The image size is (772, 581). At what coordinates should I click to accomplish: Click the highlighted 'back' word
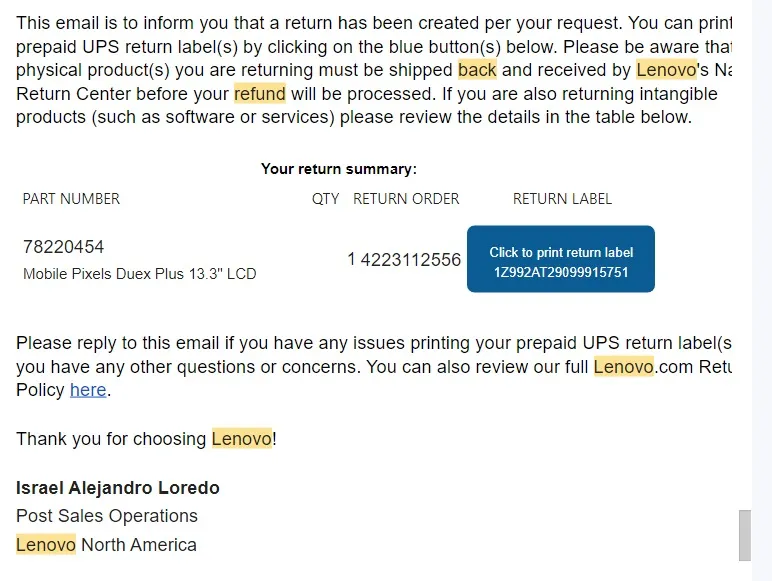click(x=477, y=69)
